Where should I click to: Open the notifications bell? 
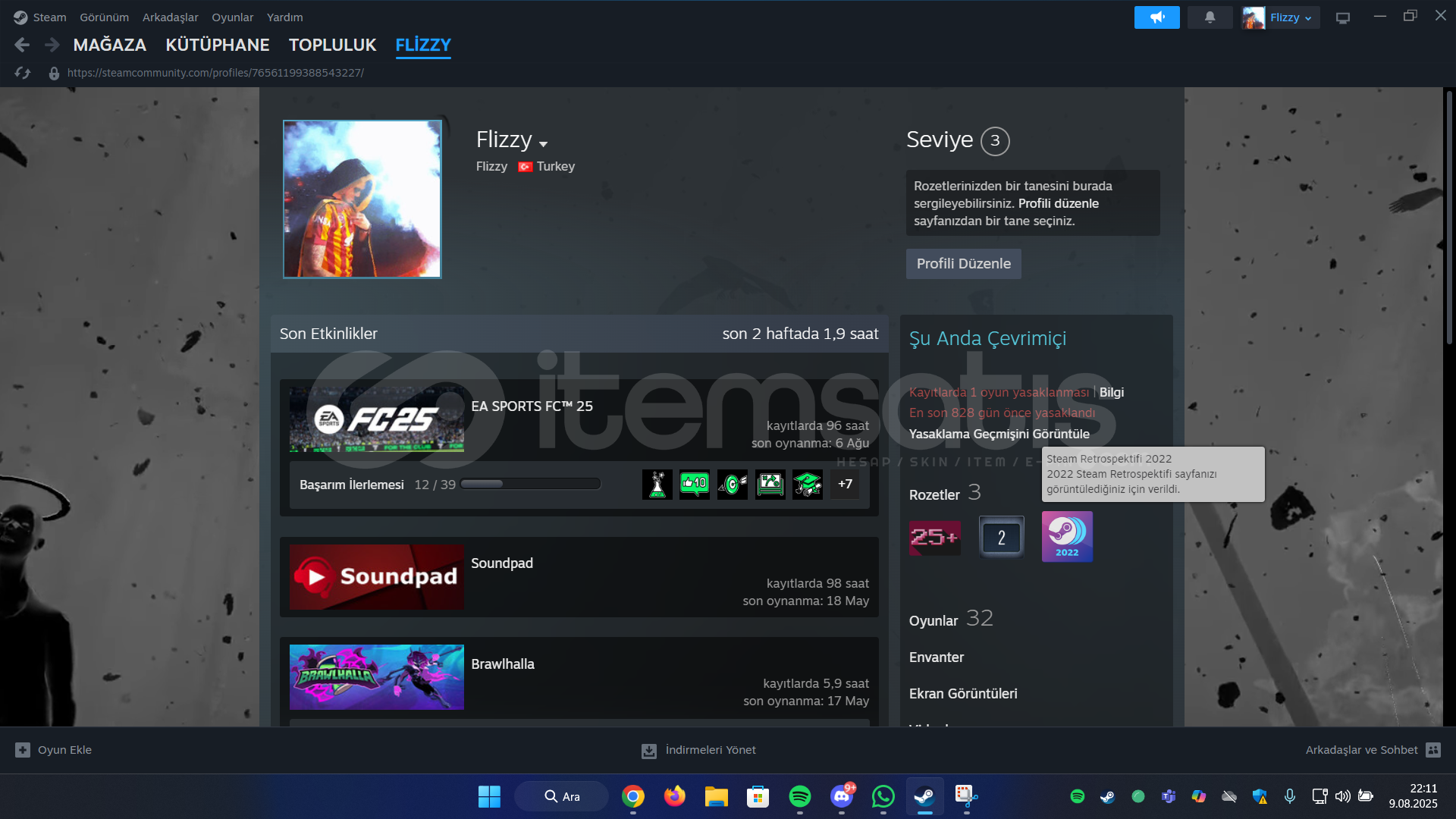click(1210, 17)
